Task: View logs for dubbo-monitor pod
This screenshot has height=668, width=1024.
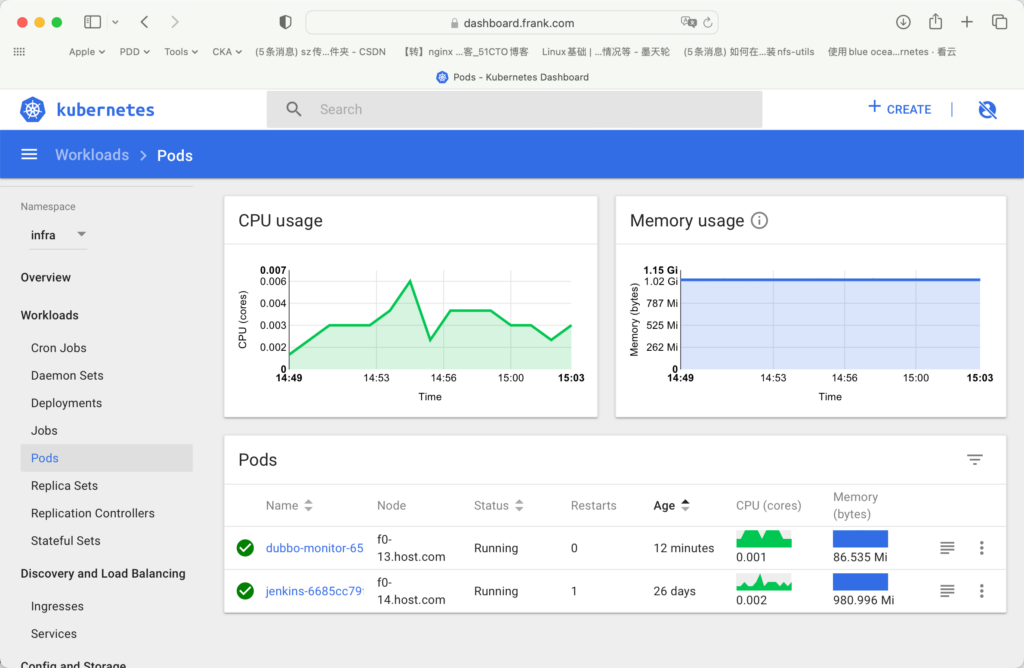Action: pos(947,548)
